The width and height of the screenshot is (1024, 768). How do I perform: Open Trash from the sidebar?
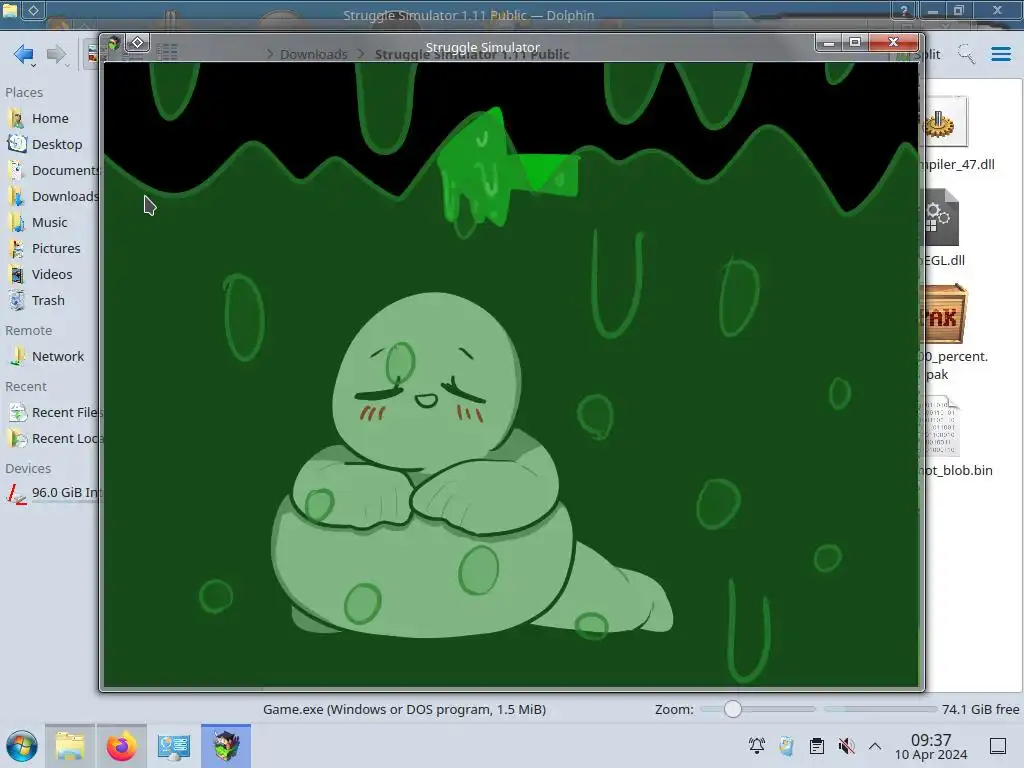[x=50, y=301]
